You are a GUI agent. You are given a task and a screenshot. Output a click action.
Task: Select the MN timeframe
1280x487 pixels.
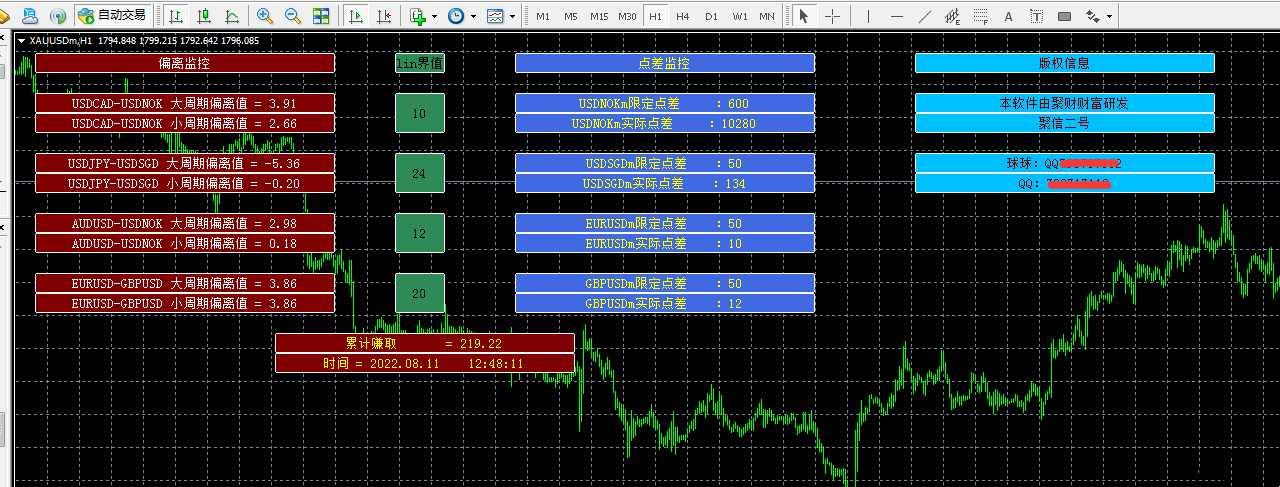[766, 16]
